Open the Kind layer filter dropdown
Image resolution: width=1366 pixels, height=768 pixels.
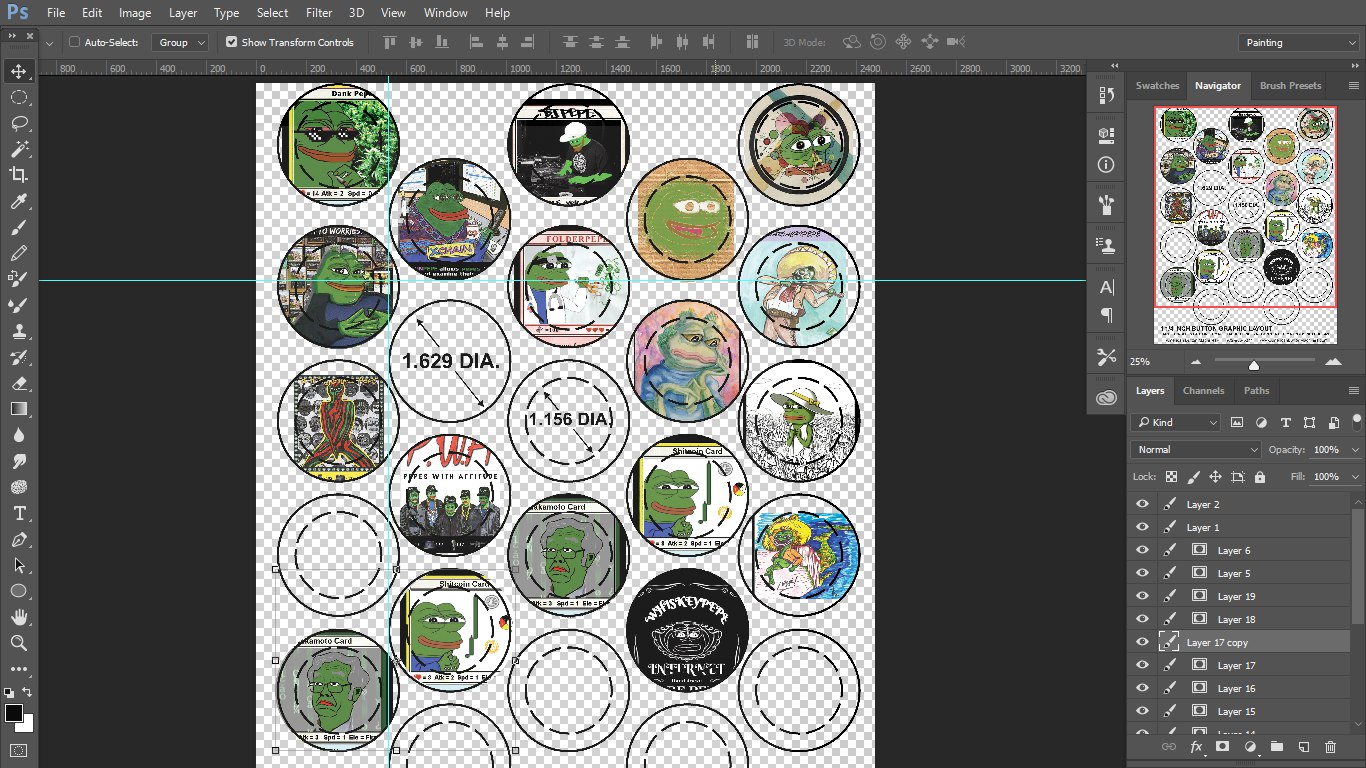(x=1176, y=422)
